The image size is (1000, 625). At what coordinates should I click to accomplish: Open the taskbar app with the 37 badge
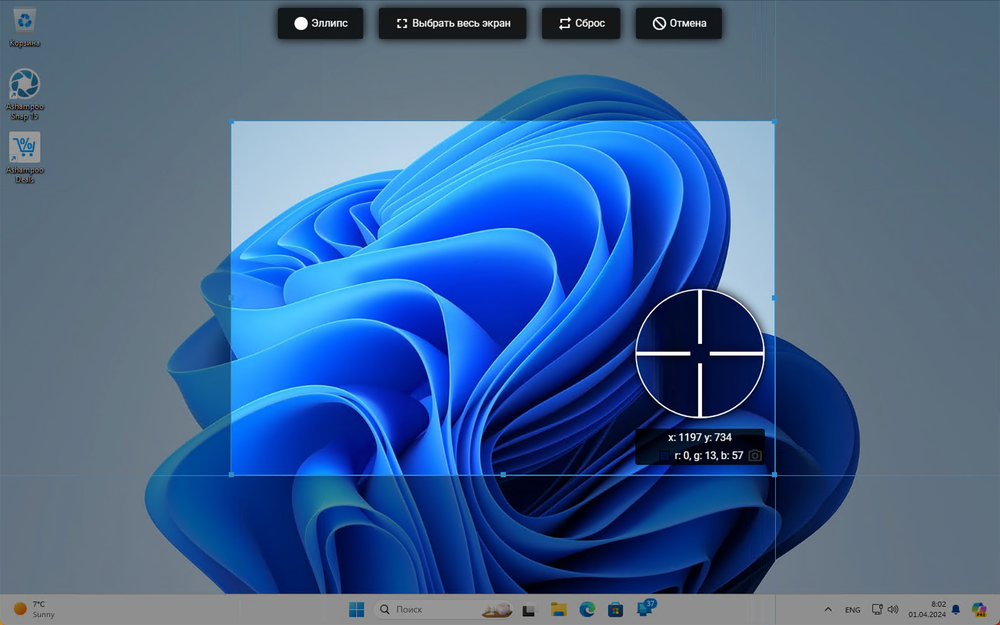click(645, 608)
